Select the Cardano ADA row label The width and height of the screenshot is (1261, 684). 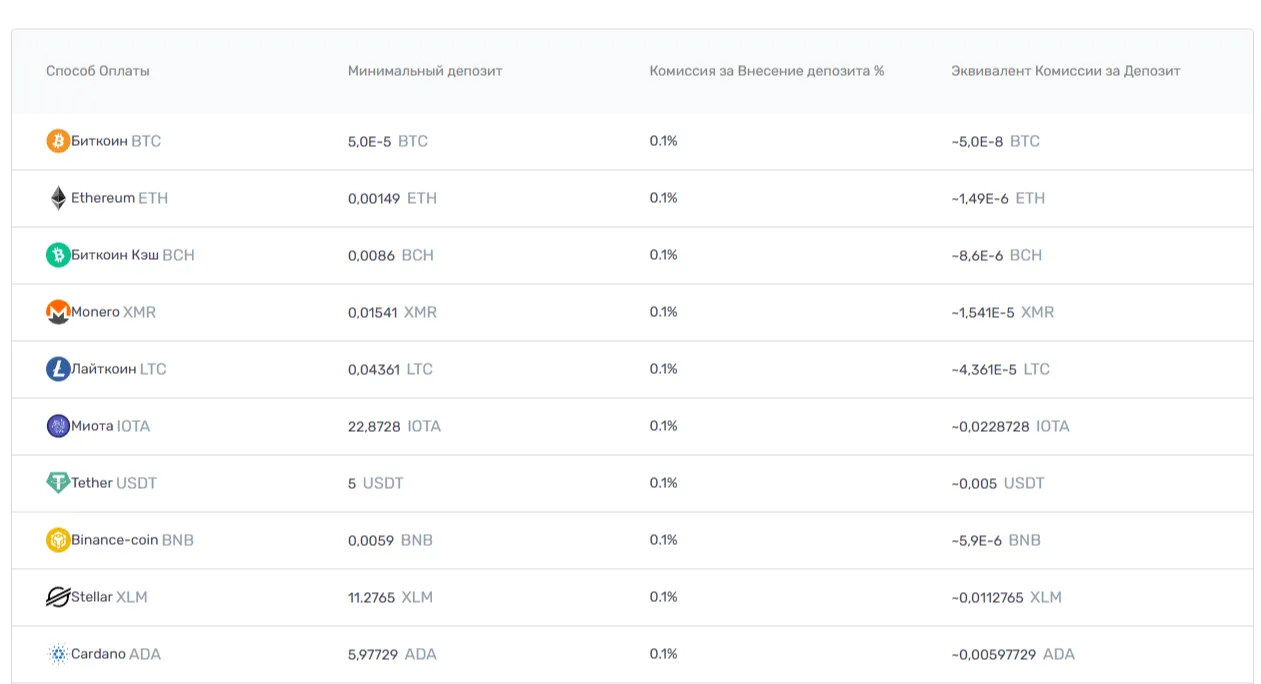coord(116,654)
